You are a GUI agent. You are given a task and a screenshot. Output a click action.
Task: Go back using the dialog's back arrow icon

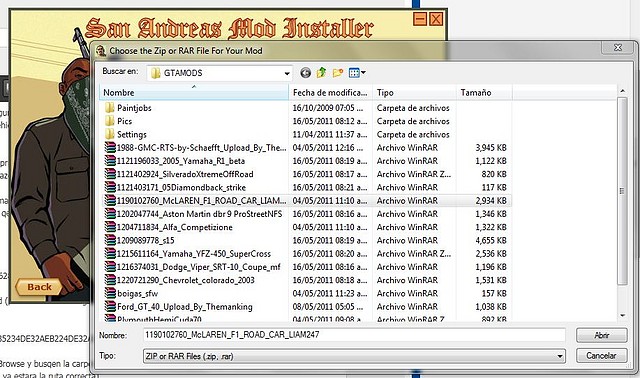pos(305,73)
